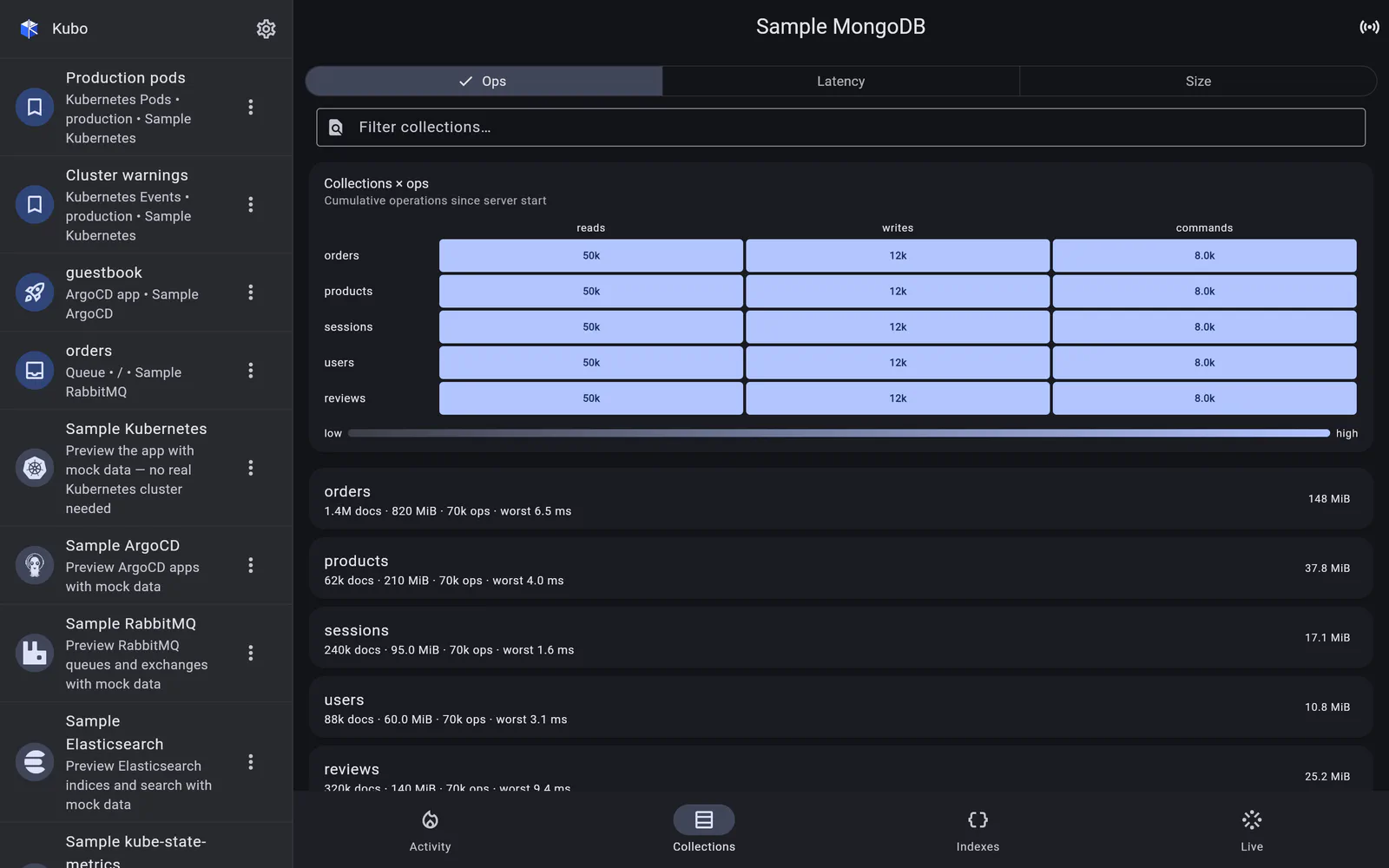The image size is (1389, 868).
Task: Select the Cluster warnings sidebar entry
Action: [x=146, y=204]
